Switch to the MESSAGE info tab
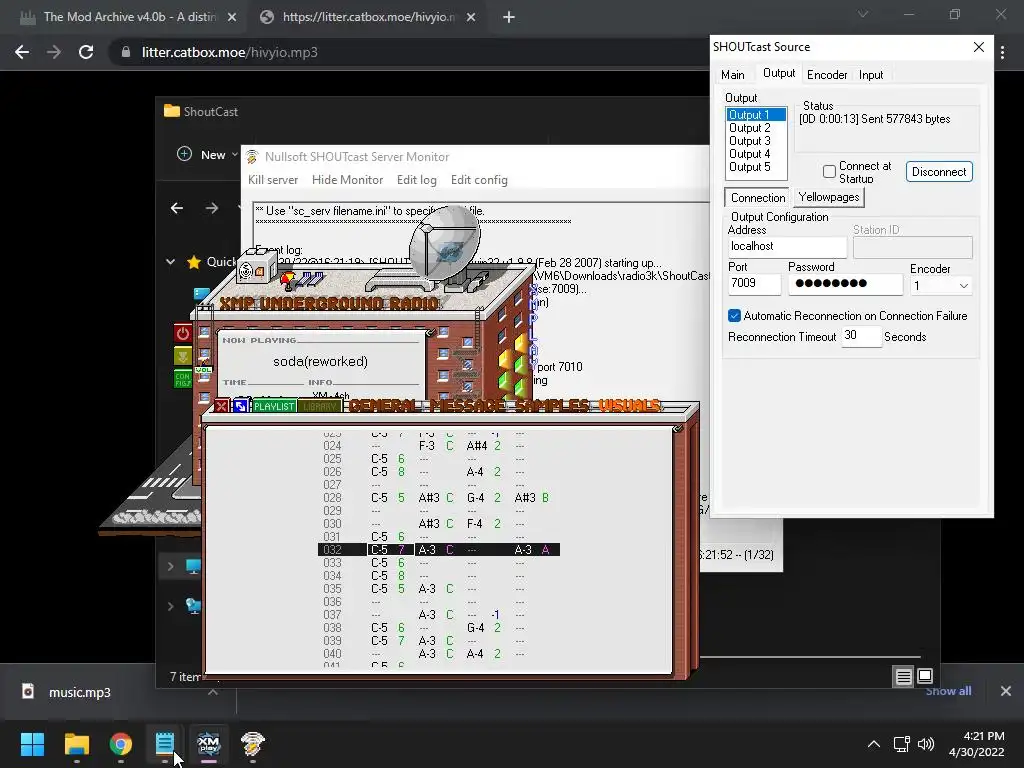The height and width of the screenshot is (768, 1024). point(468,406)
